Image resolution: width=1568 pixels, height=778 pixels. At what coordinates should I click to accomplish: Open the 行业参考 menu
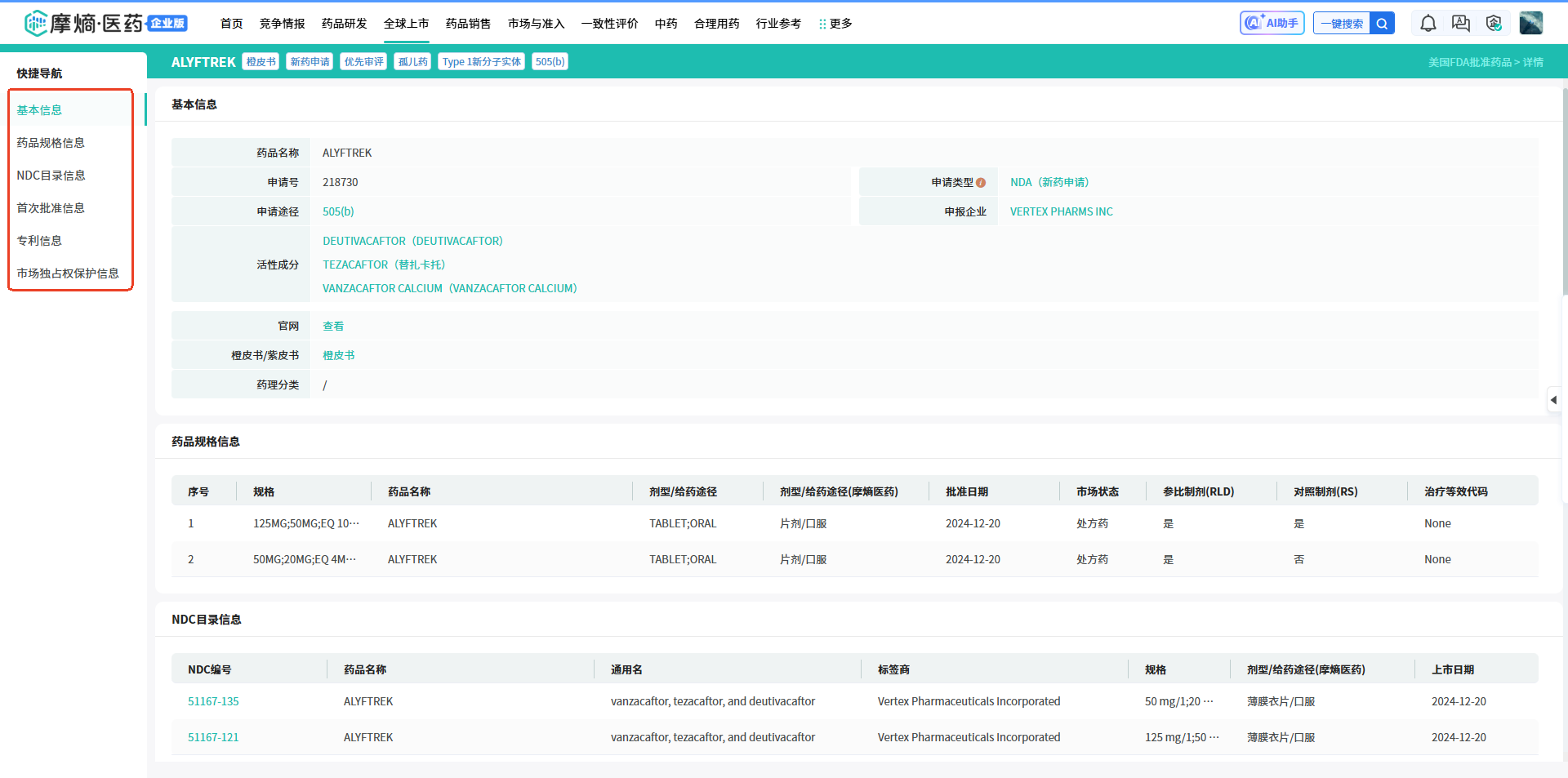point(779,24)
